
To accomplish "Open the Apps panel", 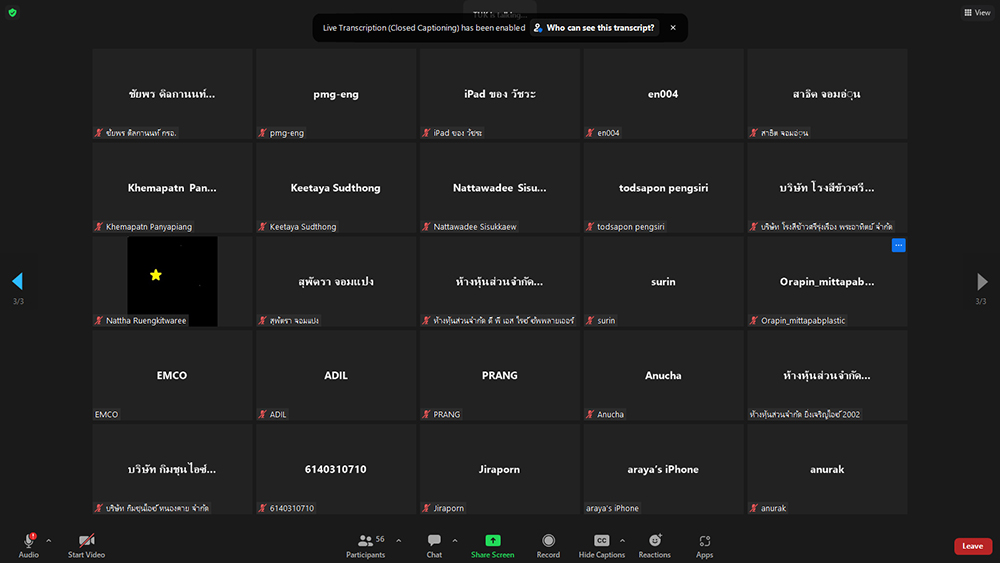I will pyautogui.click(x=705, y=545).
